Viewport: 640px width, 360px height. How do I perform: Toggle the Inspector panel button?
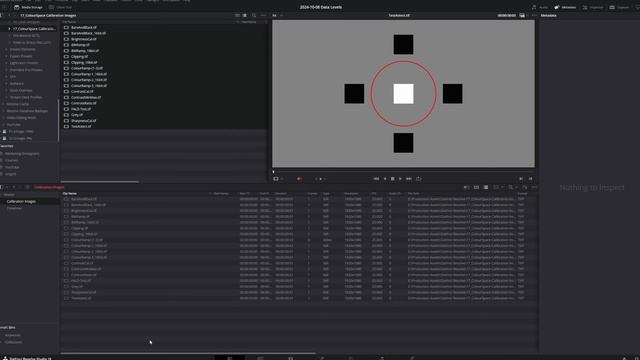[x=593, y=7]
